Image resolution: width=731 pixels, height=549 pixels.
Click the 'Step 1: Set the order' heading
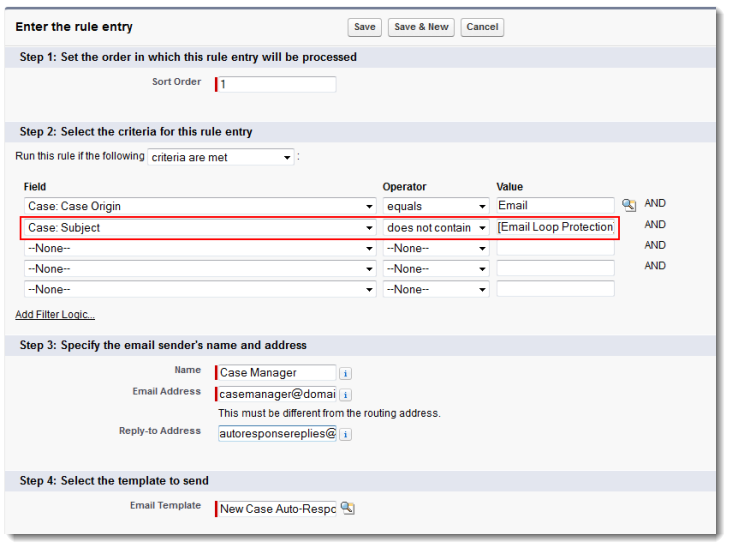(188, 57)
